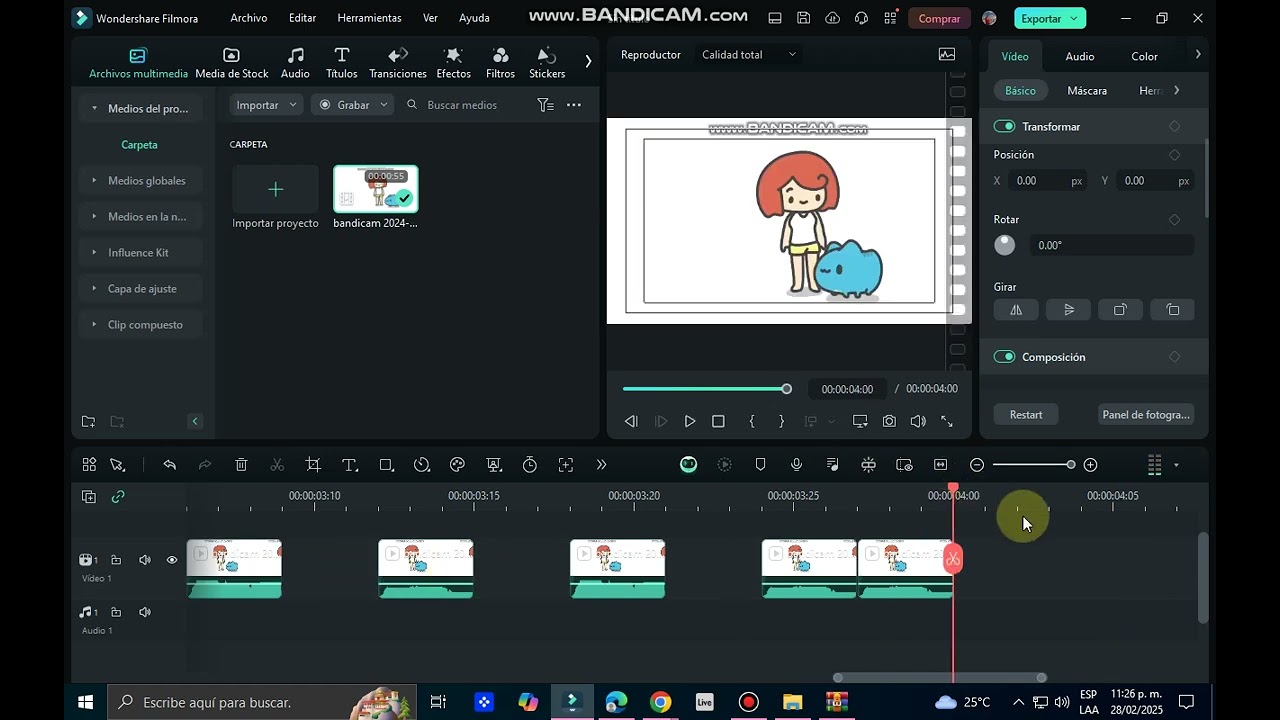Click the player stop button
This screenshot has height=720, width=1280.
tap(718, 422)
